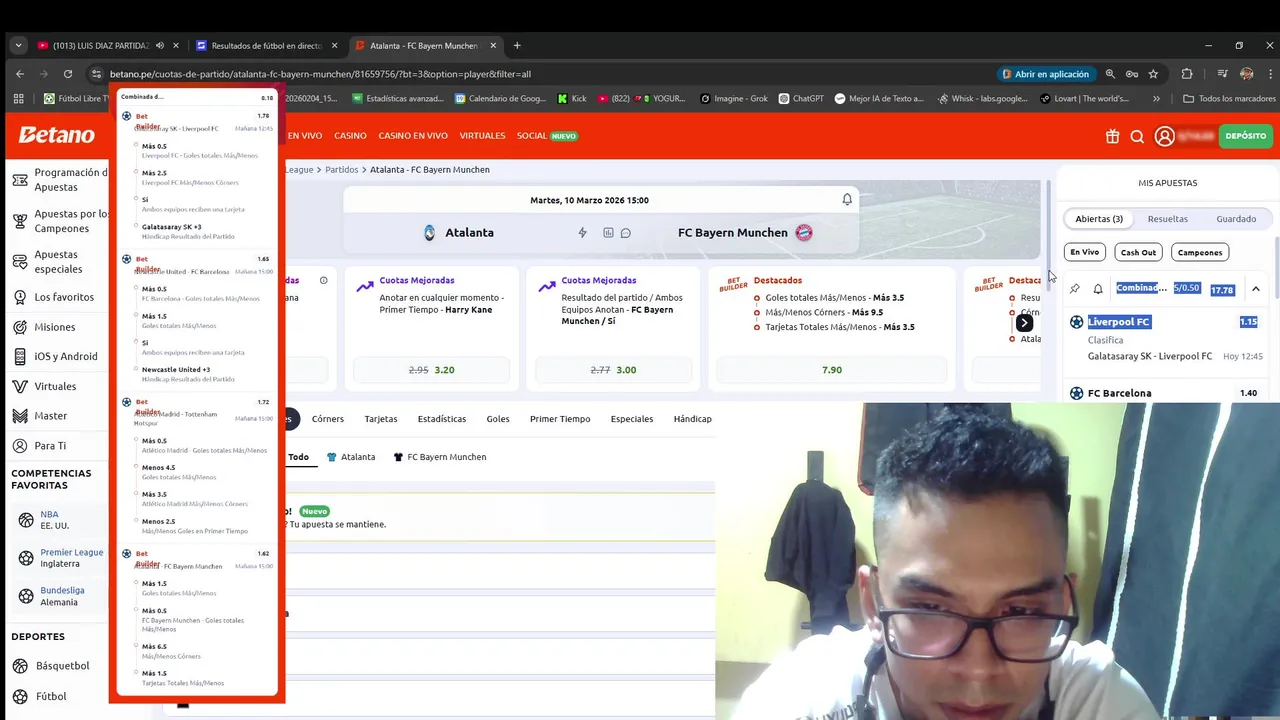Switch to the Goles tab

[x=498, y=419]
